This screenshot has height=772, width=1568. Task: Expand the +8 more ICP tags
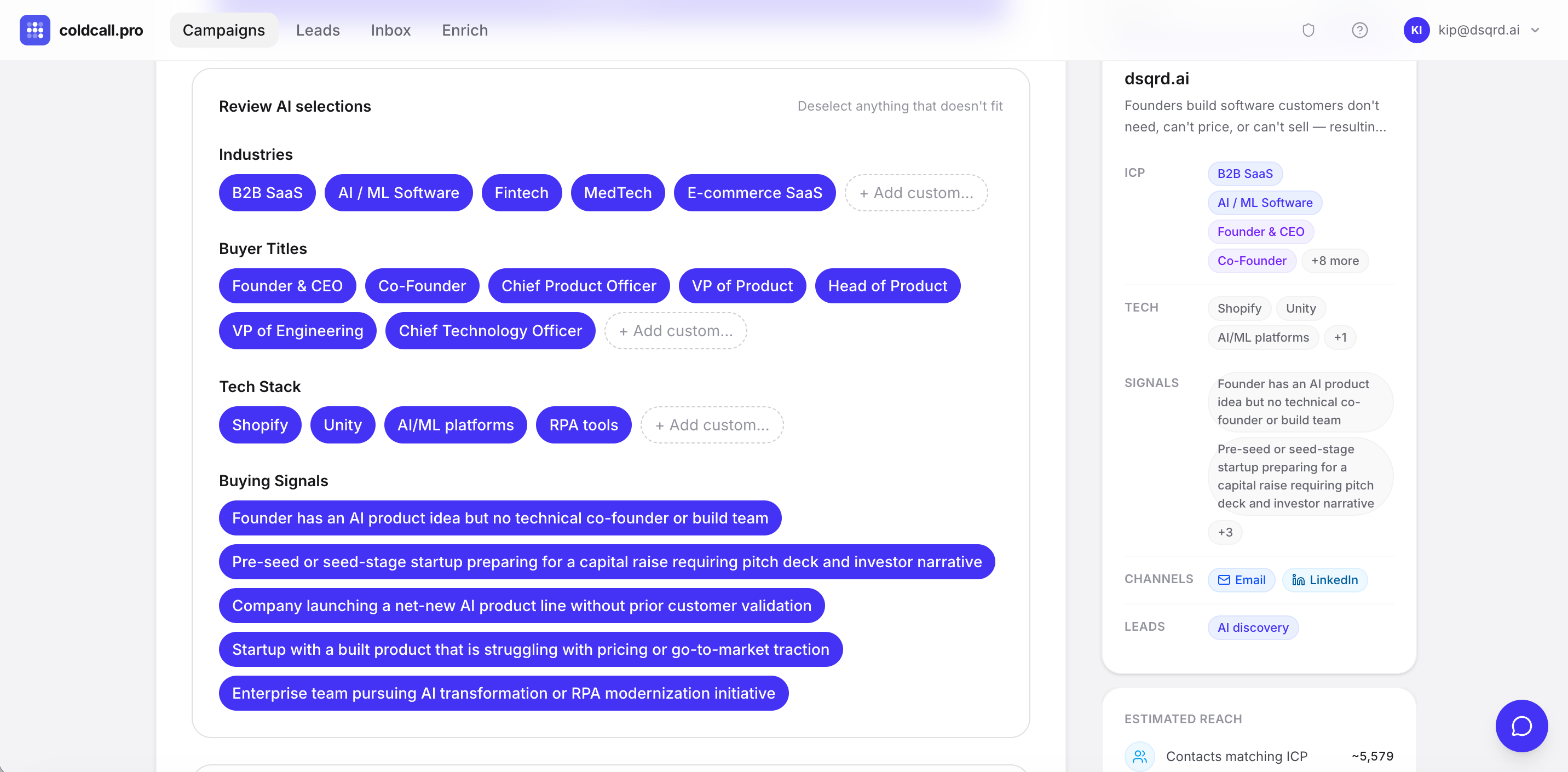[x=1335, y=261]
